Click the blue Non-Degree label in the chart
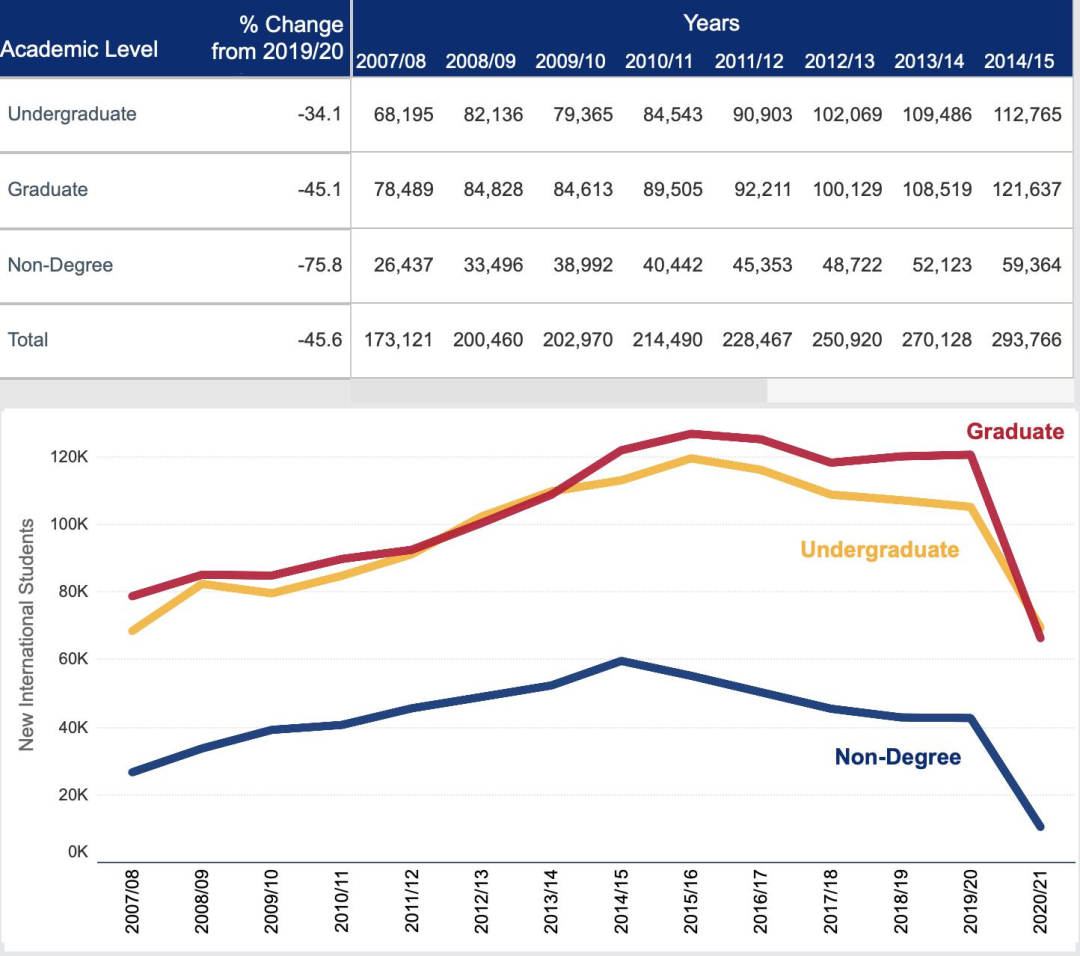 coord(897,757)
